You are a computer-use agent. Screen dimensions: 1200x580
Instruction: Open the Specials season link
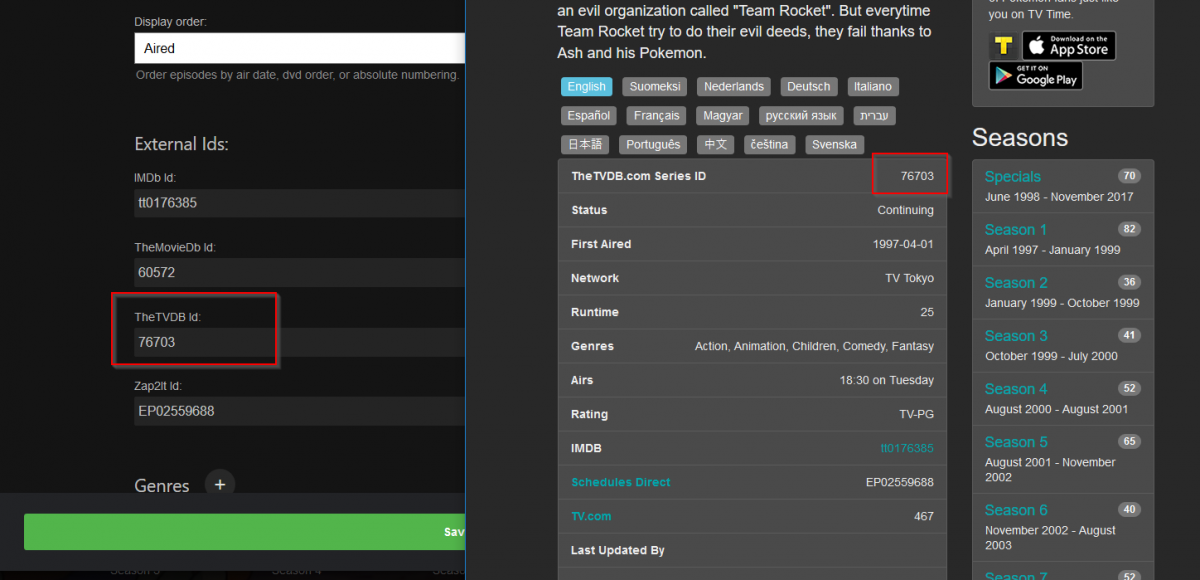1012,177
